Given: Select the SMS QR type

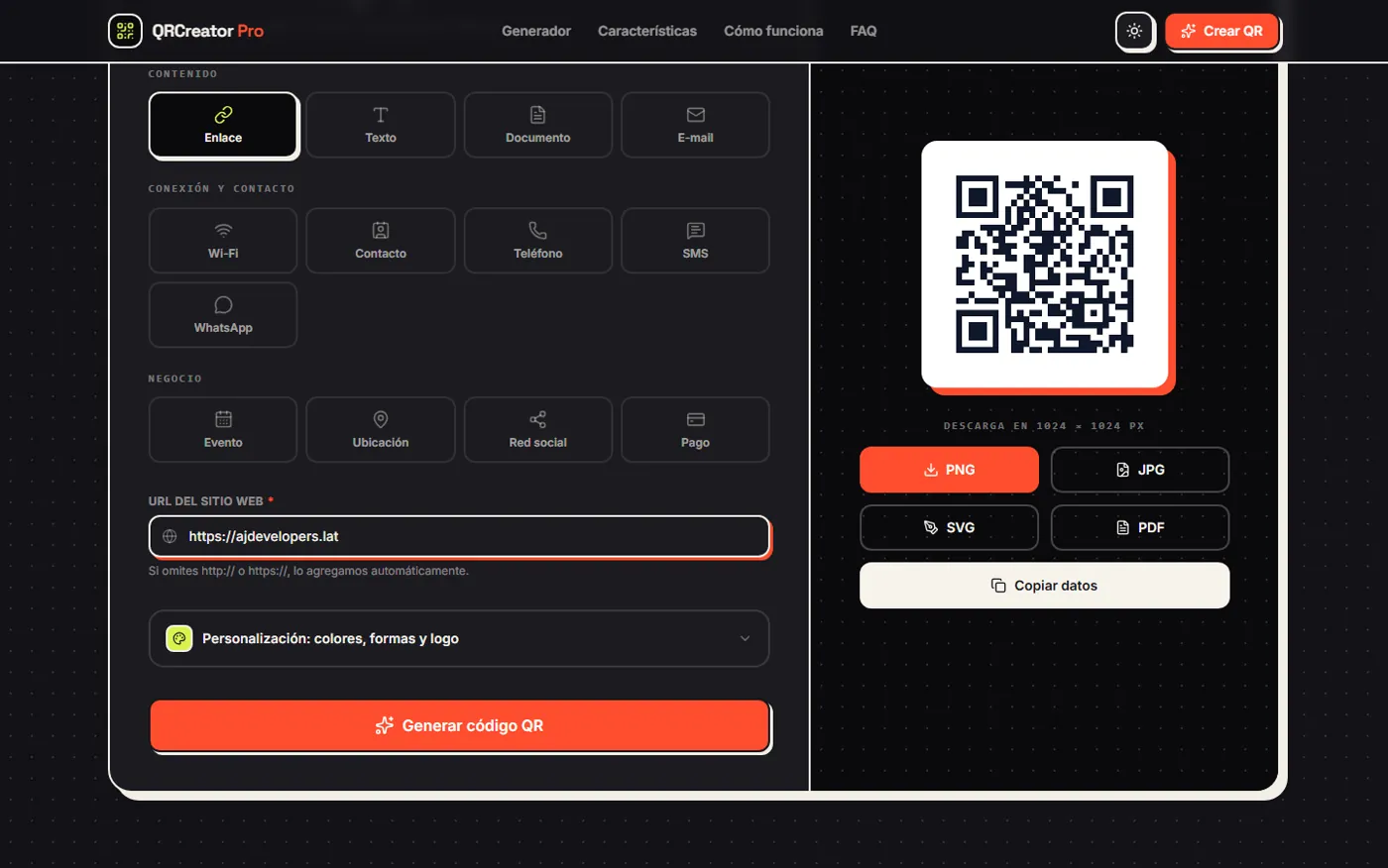Looking at the screenshot, I should point(695,241).
